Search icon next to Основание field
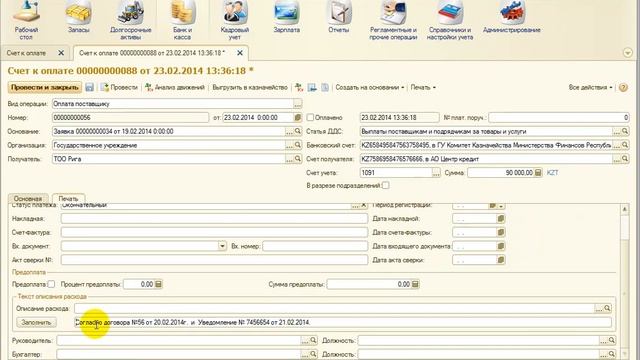The height and width of the screenshot is (360, 640). tap(298, 131)
